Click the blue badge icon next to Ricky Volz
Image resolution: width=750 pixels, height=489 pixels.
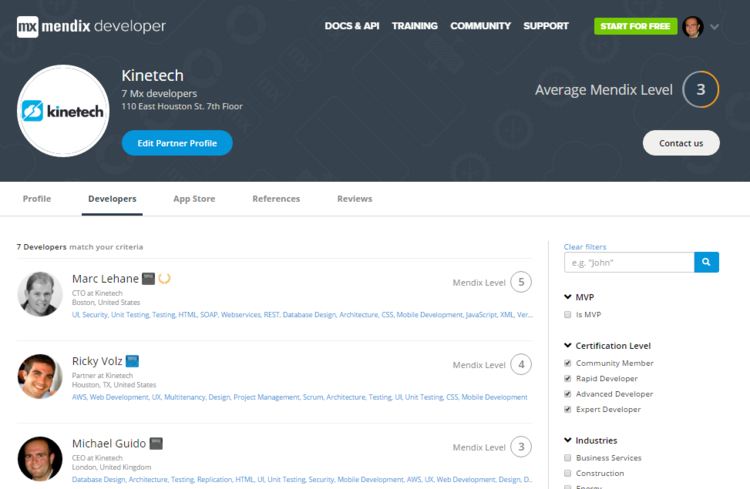pyautogui.click(x=132, y=361)
